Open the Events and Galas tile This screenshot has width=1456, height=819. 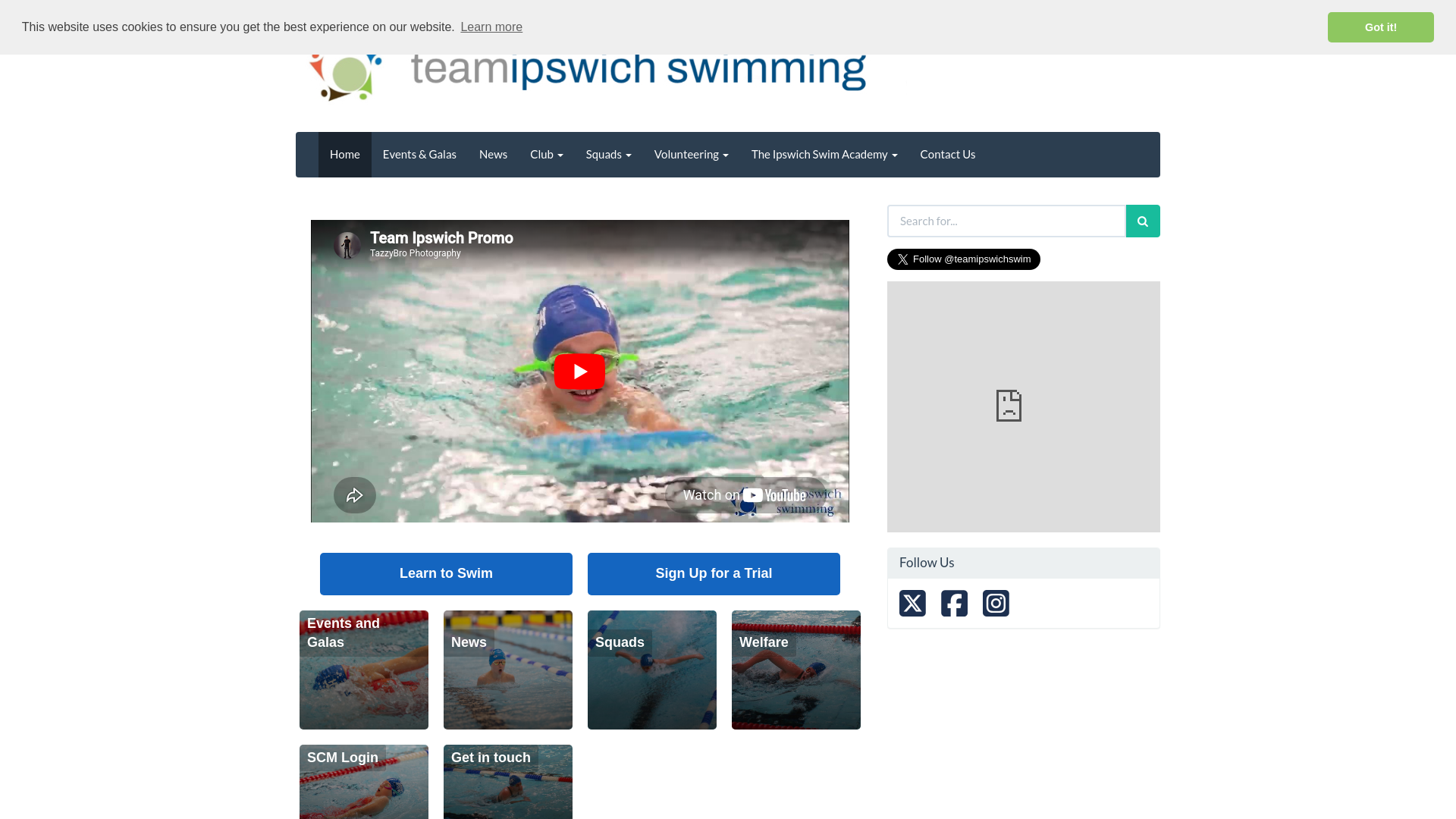364,670
